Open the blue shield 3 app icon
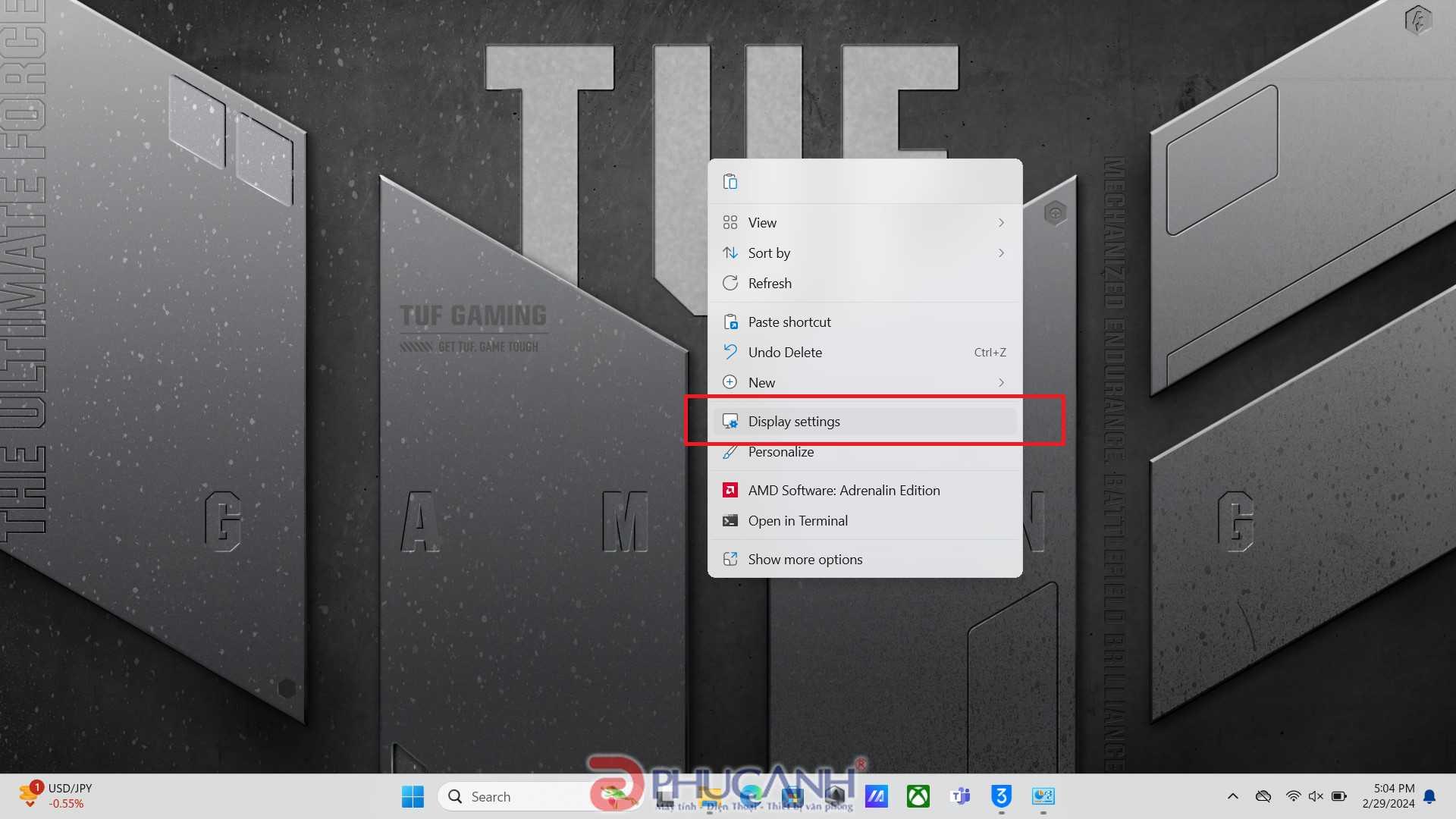Screen dimensions: 1456x819 coord(1002,796)
